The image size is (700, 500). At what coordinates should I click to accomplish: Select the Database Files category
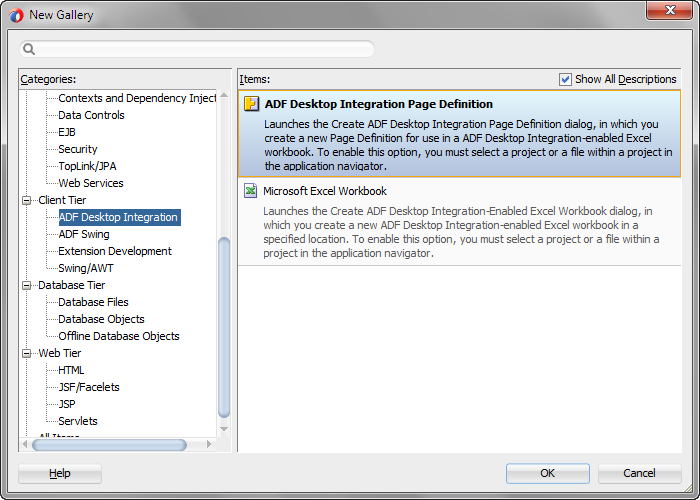pyautogui.click(x=93, y=302)
